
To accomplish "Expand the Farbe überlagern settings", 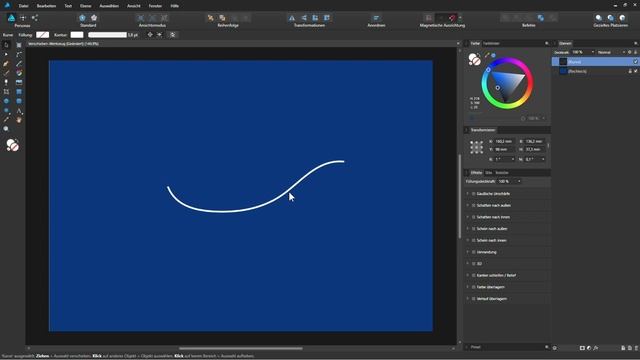I will point(468,287).
